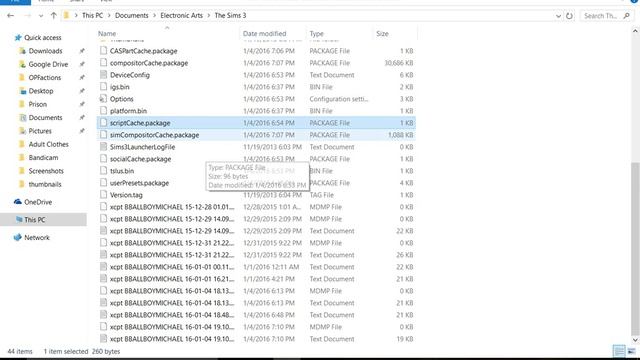
Task: Sort files by Size column
Action: pyautogui.click(x=382, y=34)
